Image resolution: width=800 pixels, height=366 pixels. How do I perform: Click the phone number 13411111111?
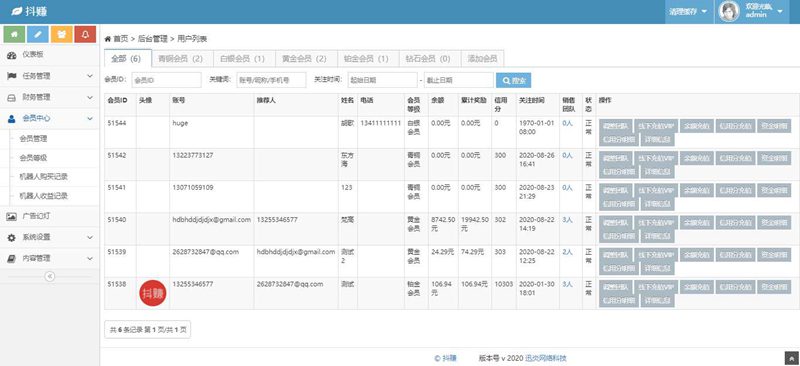(x=381, y=123)
